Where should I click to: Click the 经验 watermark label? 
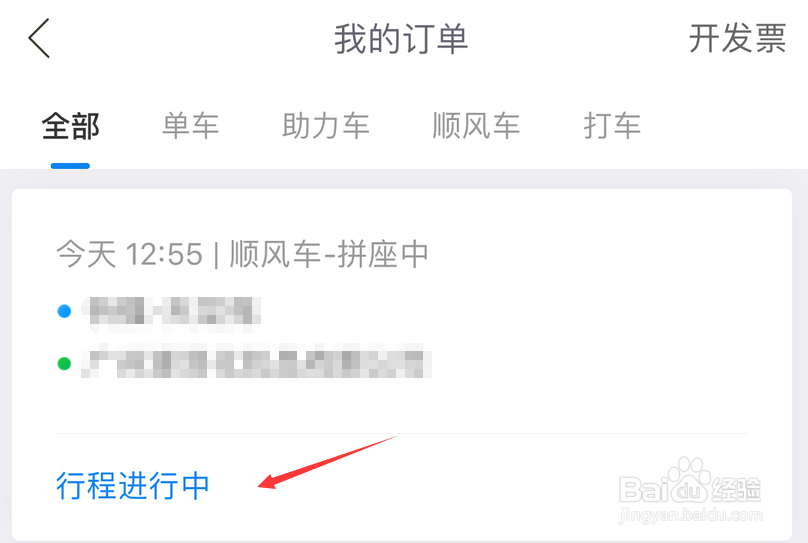click(736, 489)
